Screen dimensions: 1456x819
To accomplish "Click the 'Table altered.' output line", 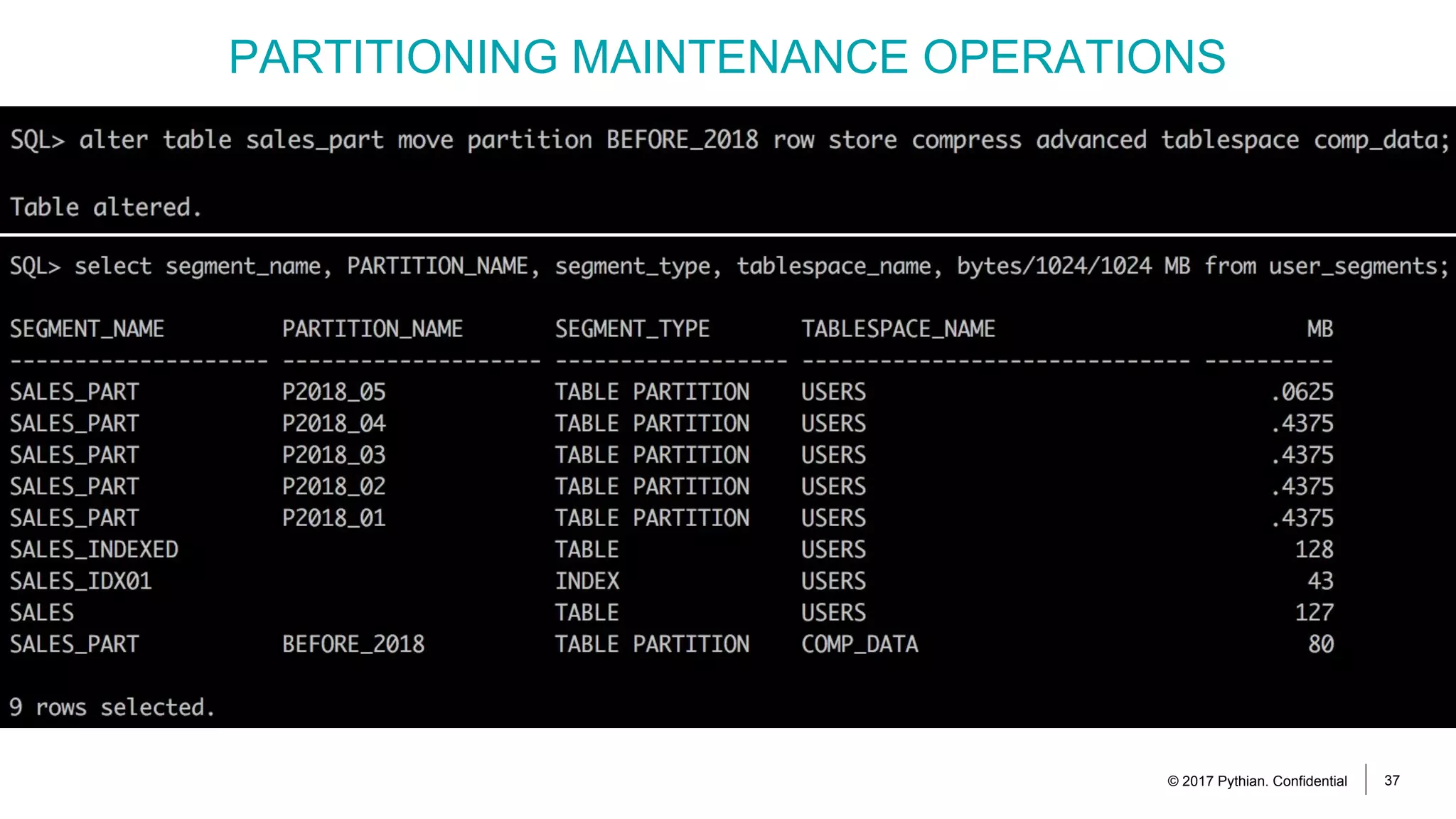I will tap(106, 207).
